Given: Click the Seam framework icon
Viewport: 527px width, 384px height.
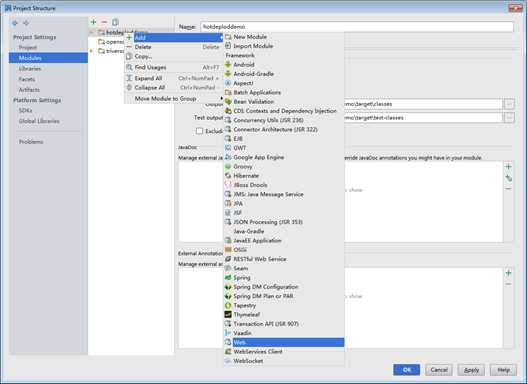Looking at the screenshot, I should (x=228, y=268).
